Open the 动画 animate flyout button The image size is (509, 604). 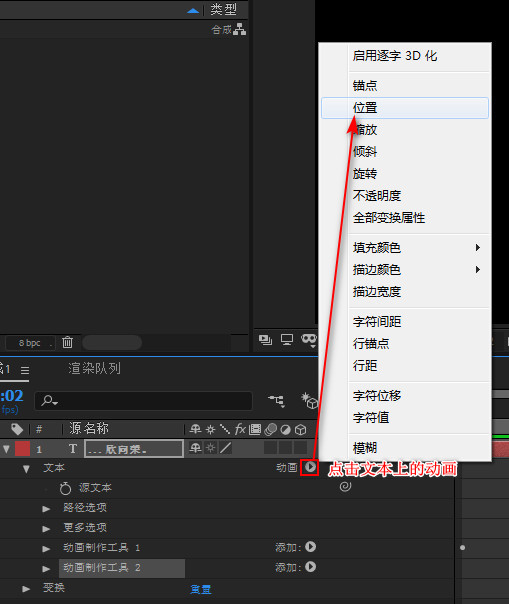click(310, 467)
